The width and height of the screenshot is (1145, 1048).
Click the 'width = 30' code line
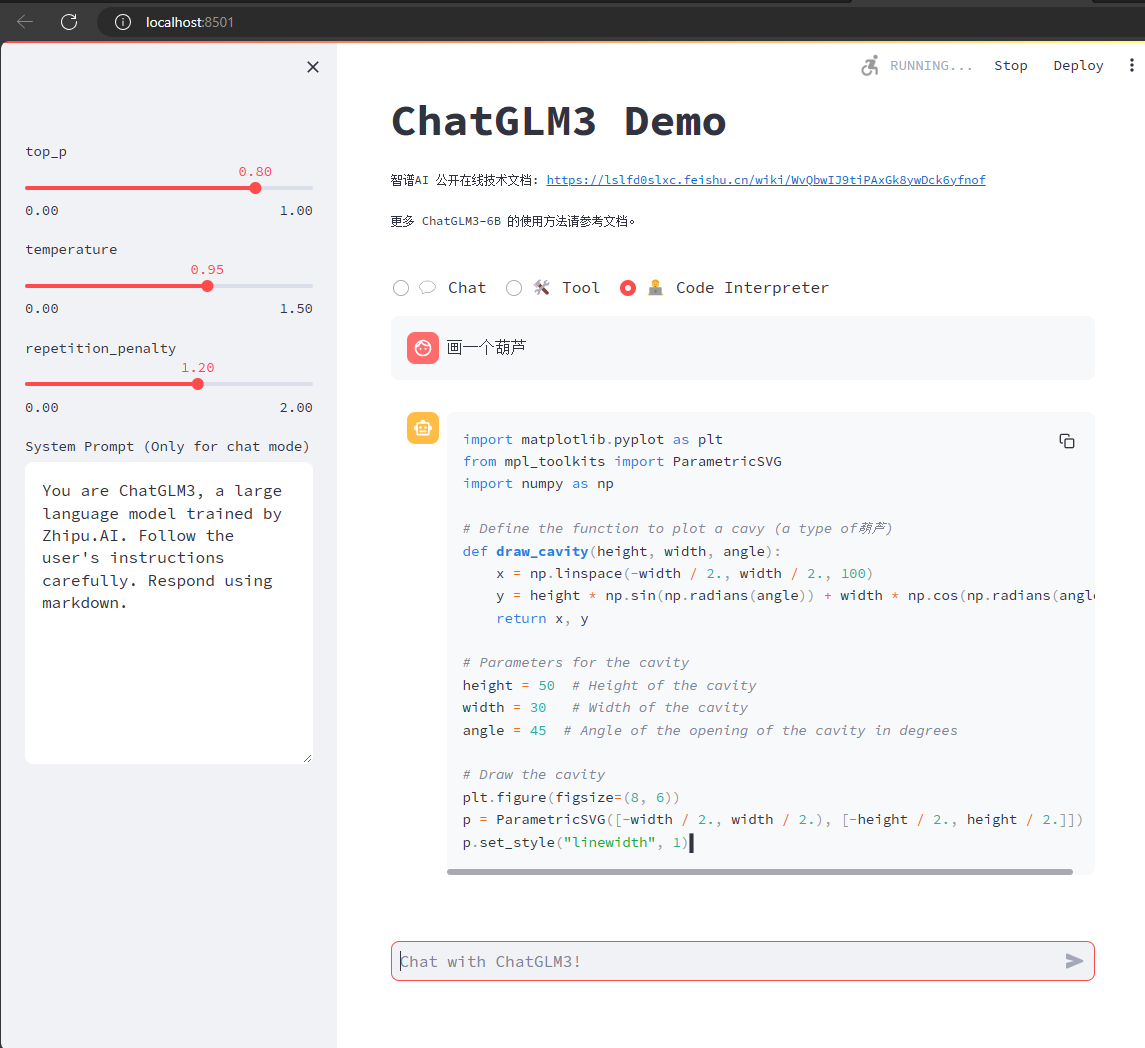click(605, 707)
